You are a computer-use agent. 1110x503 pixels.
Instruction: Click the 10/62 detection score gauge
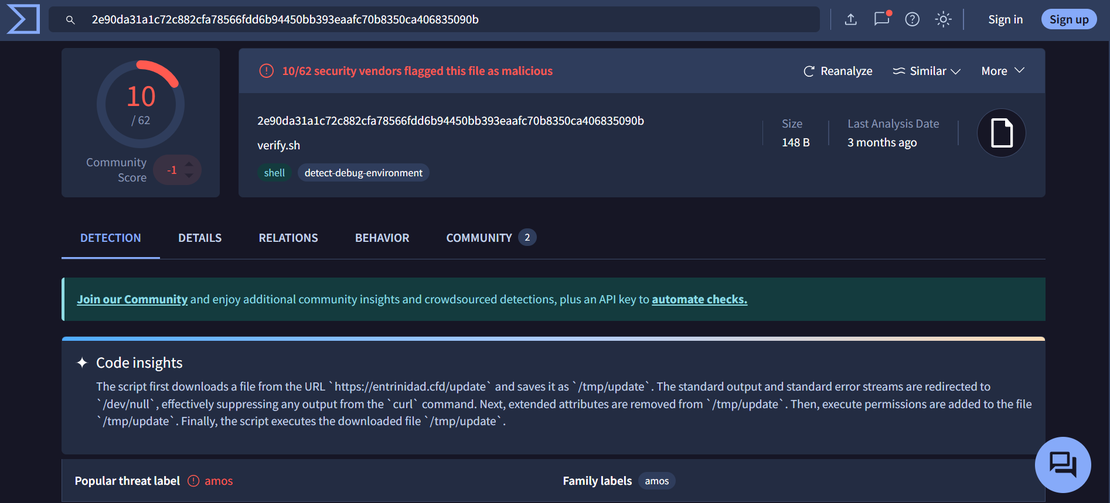point(140,105)
